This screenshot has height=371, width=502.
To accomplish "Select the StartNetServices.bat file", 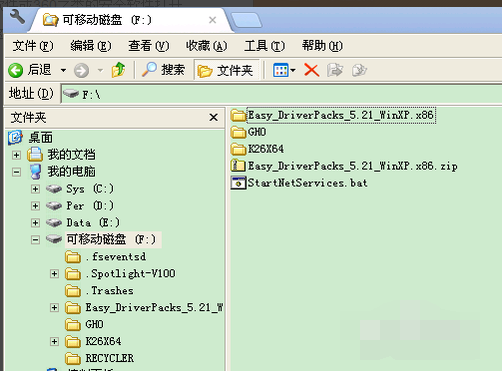I will point(299,183).
